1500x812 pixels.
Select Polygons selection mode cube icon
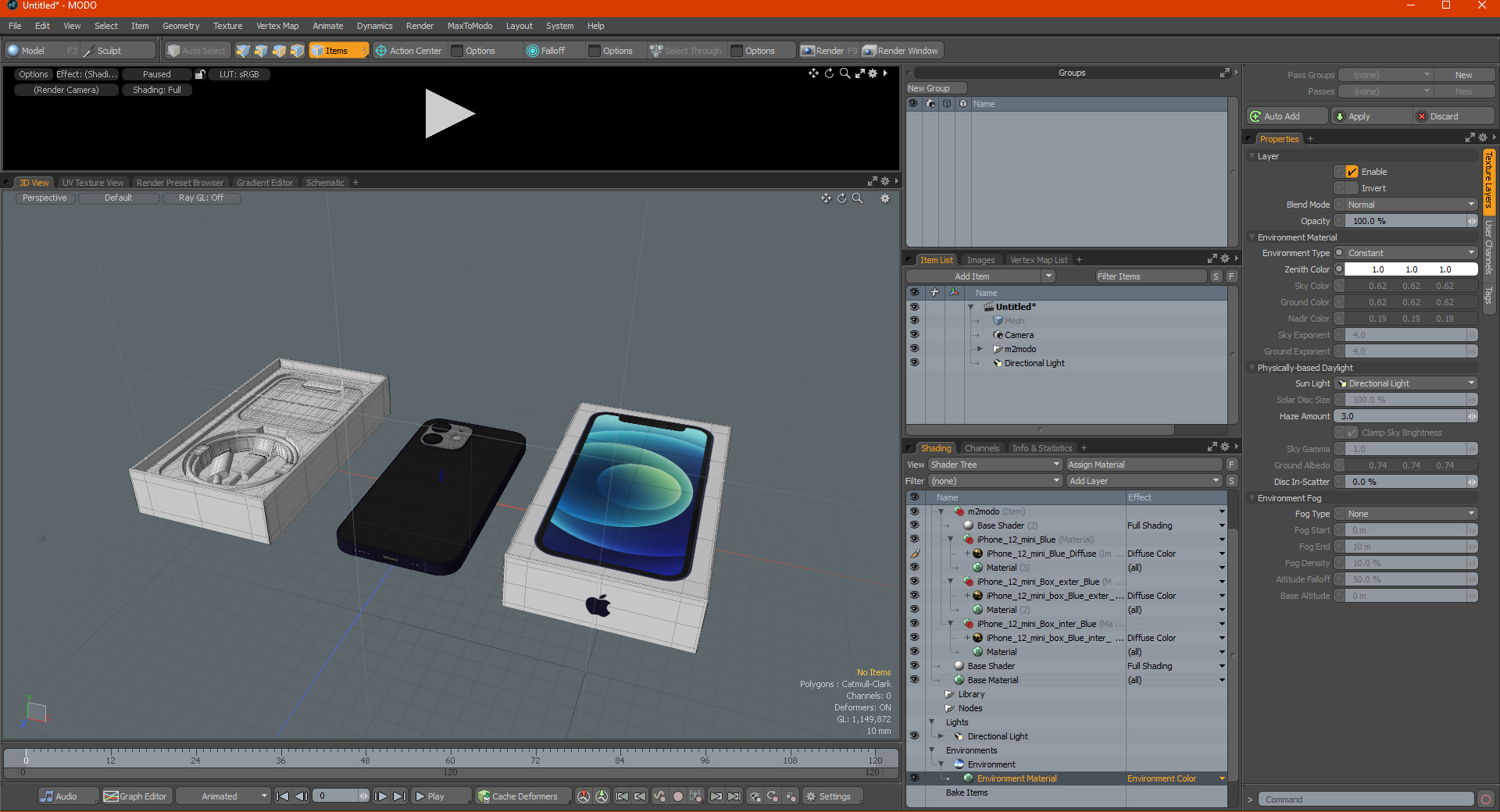point(279,51)
